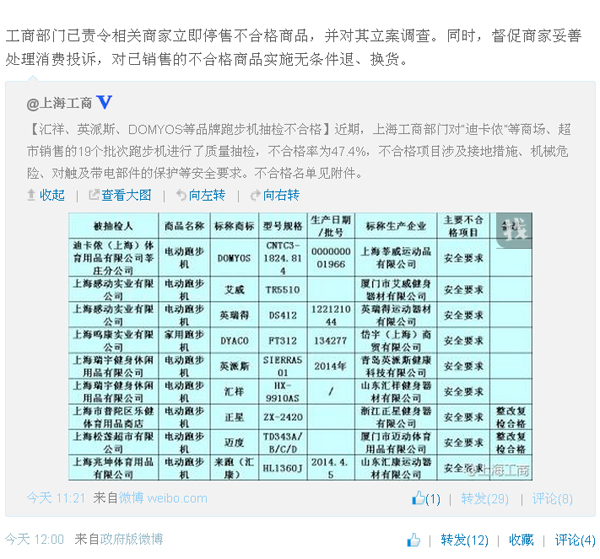The image size is (600, 559).
Task: Open 查看大图 to view full image
Action: point(126,195)
